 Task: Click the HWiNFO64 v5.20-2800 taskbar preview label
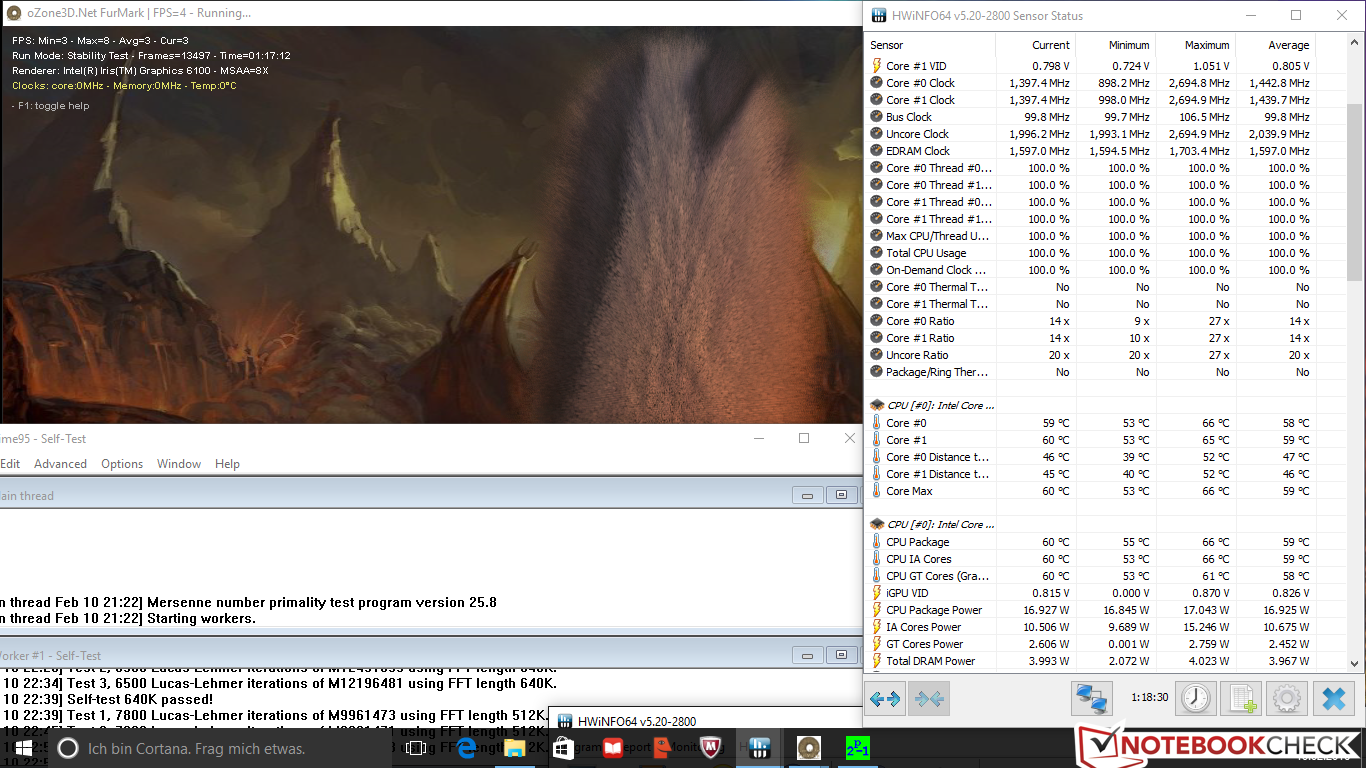(637, 721)
